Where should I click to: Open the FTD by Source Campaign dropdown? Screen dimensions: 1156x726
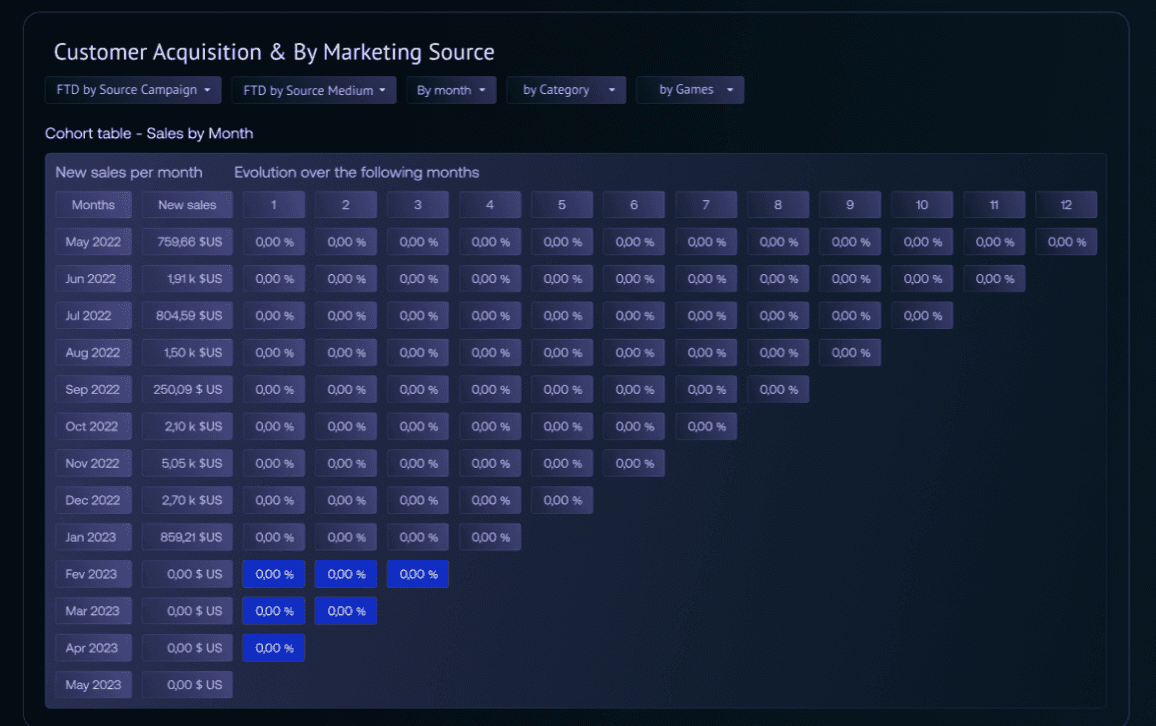pyautogui.click(x=133, y=90)
